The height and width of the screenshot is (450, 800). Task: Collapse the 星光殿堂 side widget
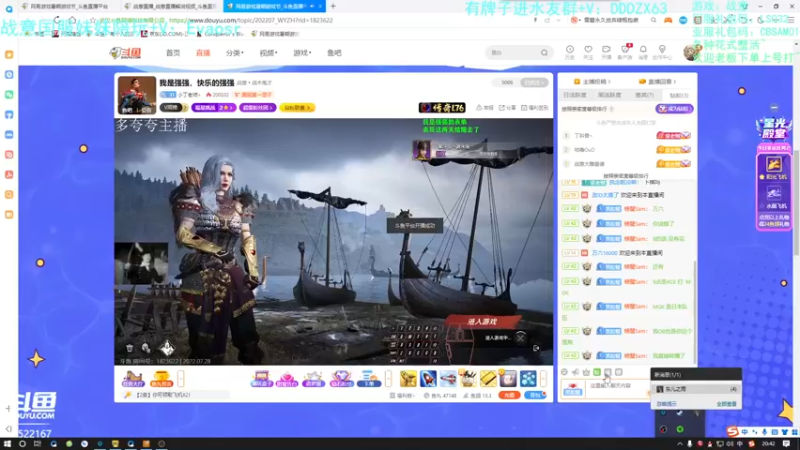[774, 108]
